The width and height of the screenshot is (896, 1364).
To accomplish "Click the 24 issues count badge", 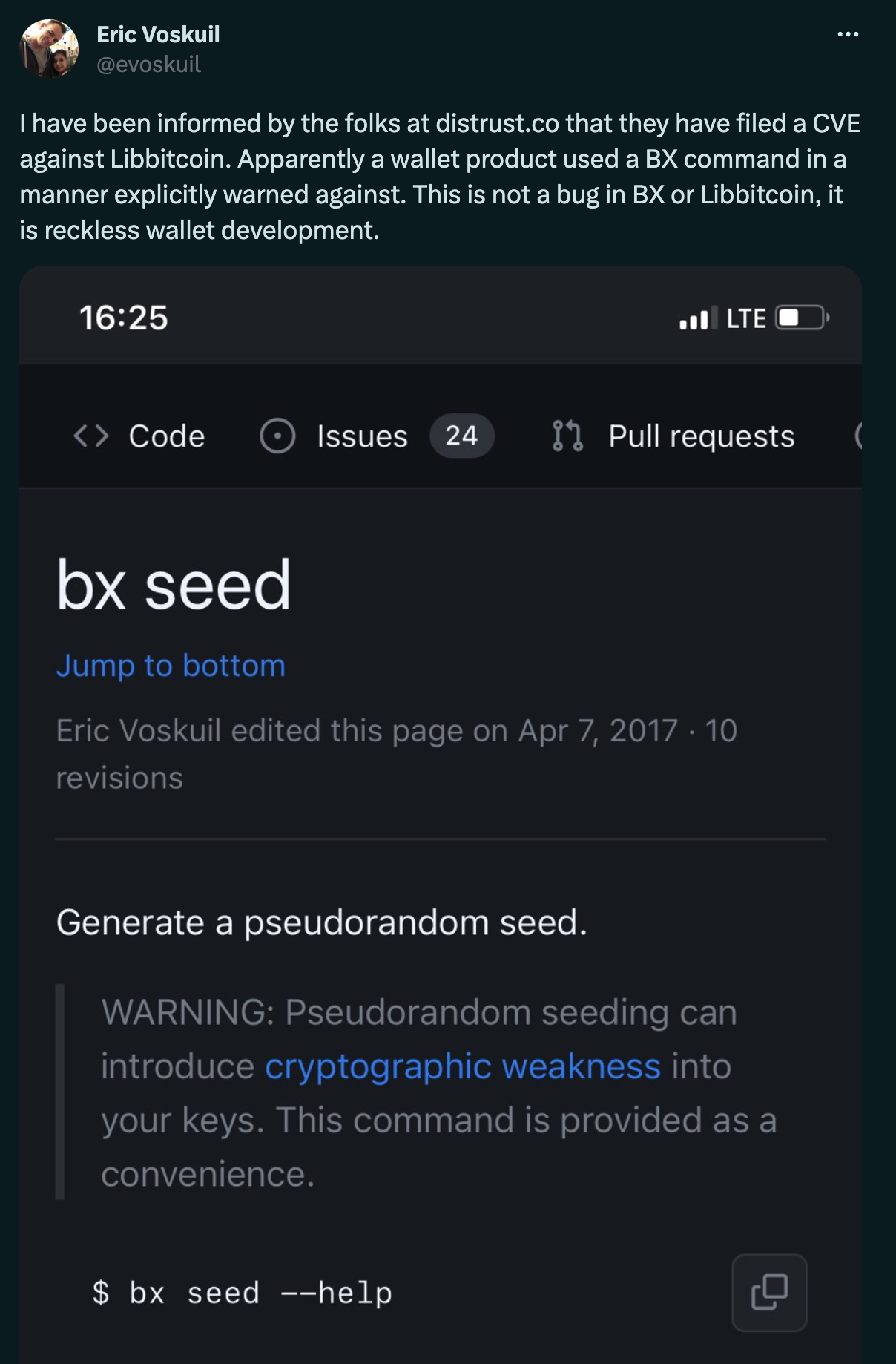I will click(x=461, y=436).
